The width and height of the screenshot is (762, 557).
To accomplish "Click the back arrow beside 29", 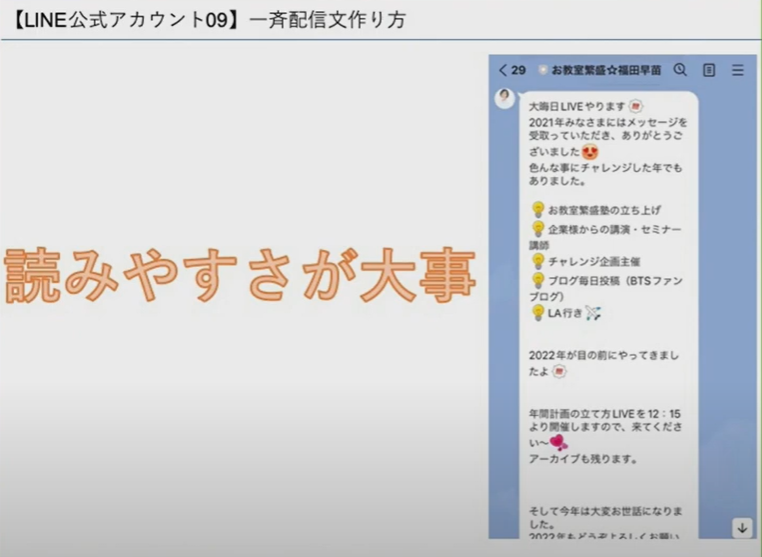I will tap(503, 70).
